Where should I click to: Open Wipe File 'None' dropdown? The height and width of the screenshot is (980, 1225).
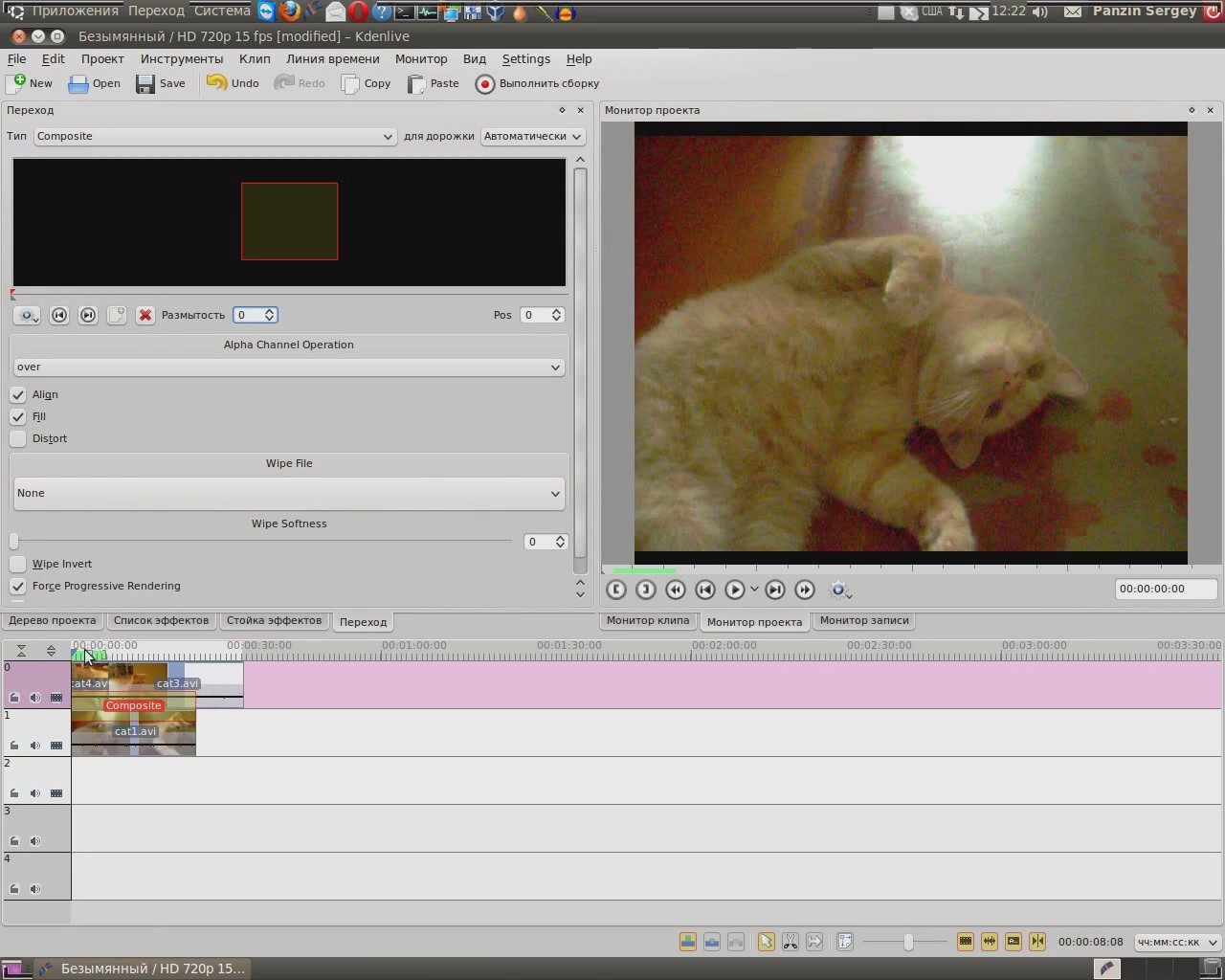[x=288, y=494]
